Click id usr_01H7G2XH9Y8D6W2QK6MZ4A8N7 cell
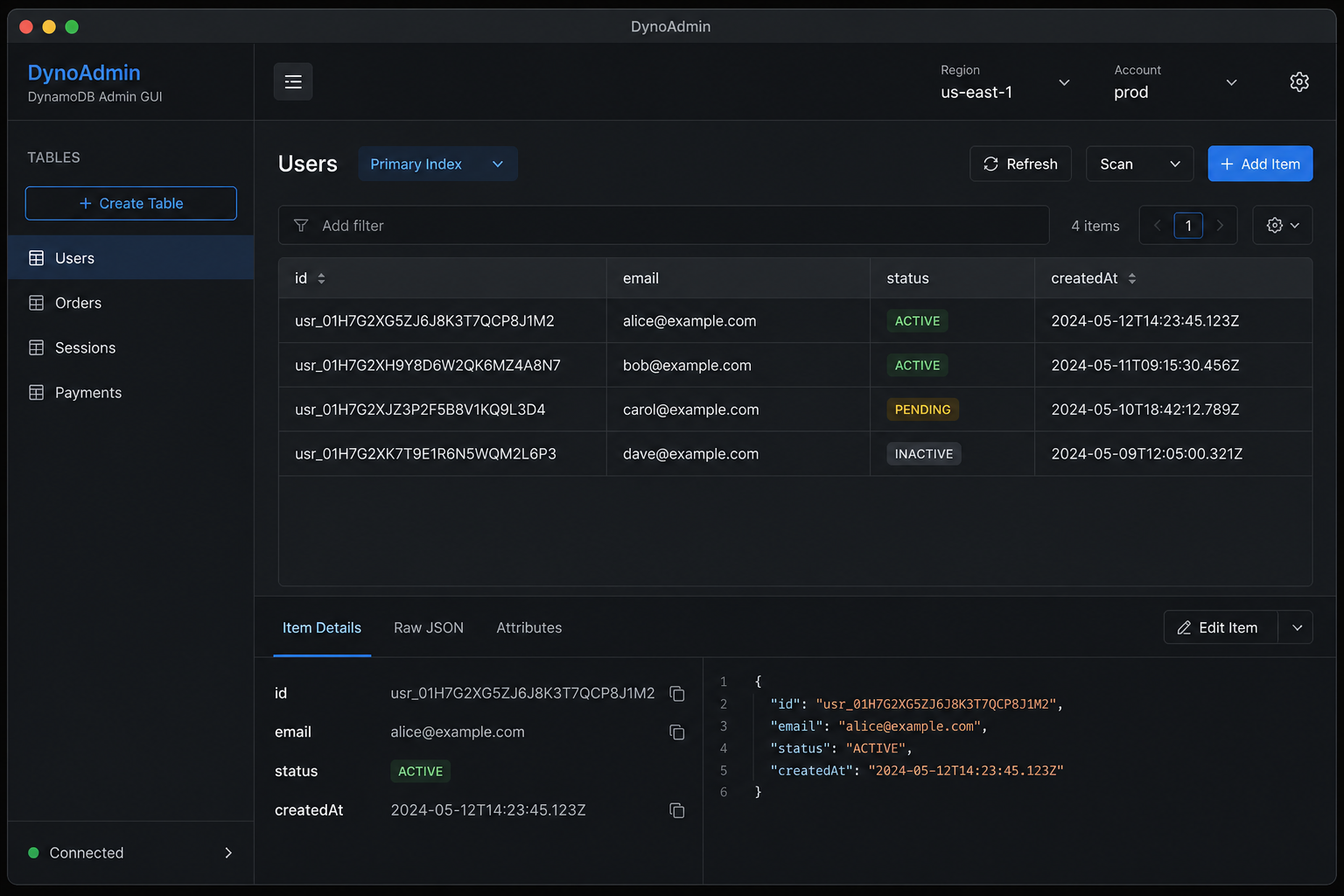The image size is (1344, 896). coord(443,366)
